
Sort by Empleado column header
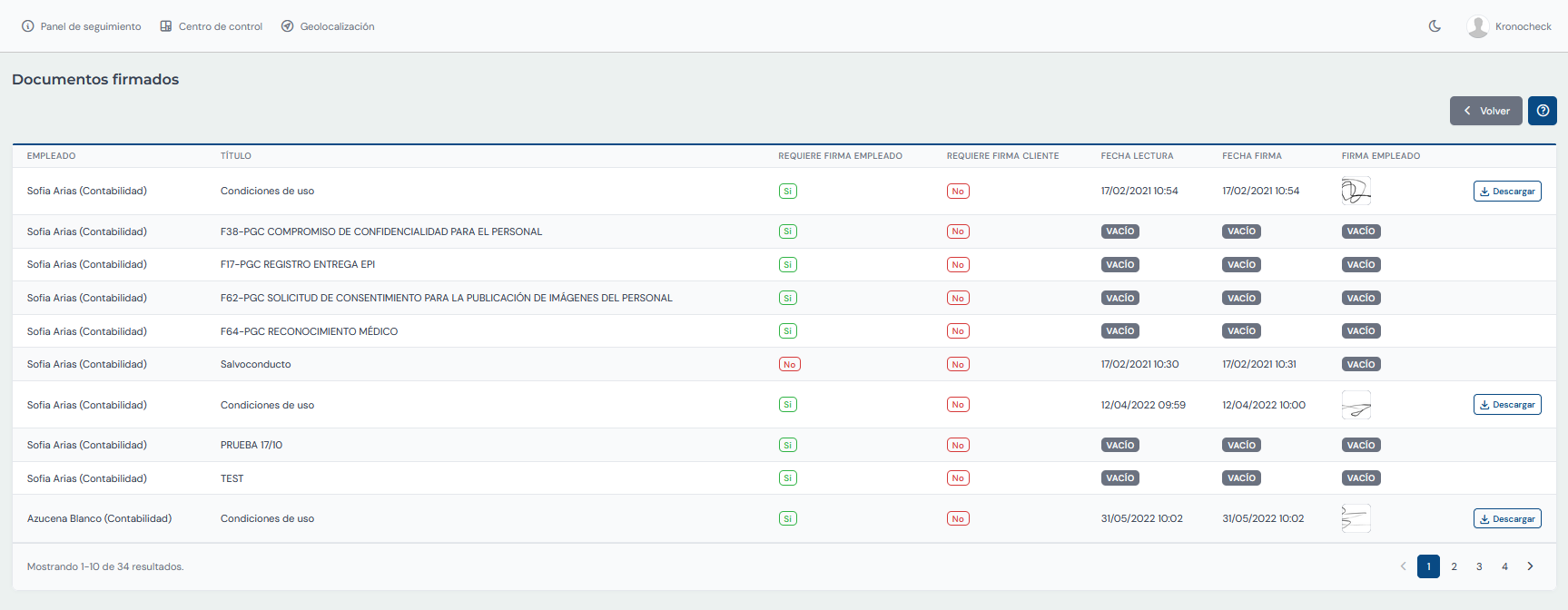51,156
